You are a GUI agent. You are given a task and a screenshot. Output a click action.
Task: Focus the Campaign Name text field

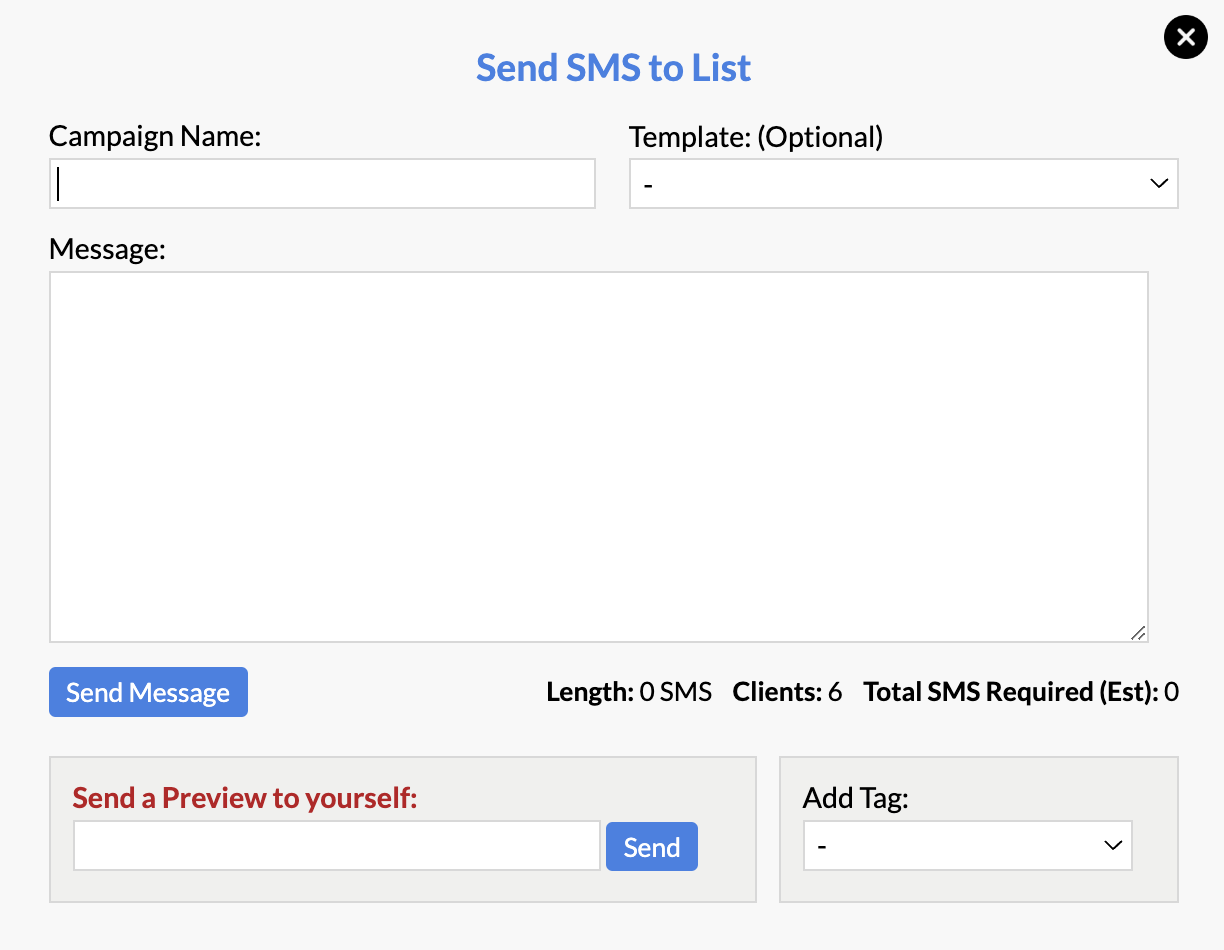tap(322, 184)
